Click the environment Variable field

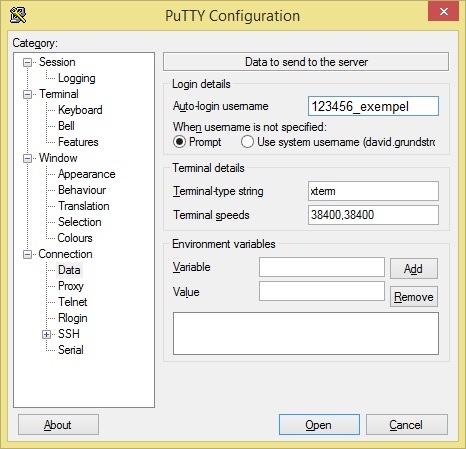tap(322, 267)
